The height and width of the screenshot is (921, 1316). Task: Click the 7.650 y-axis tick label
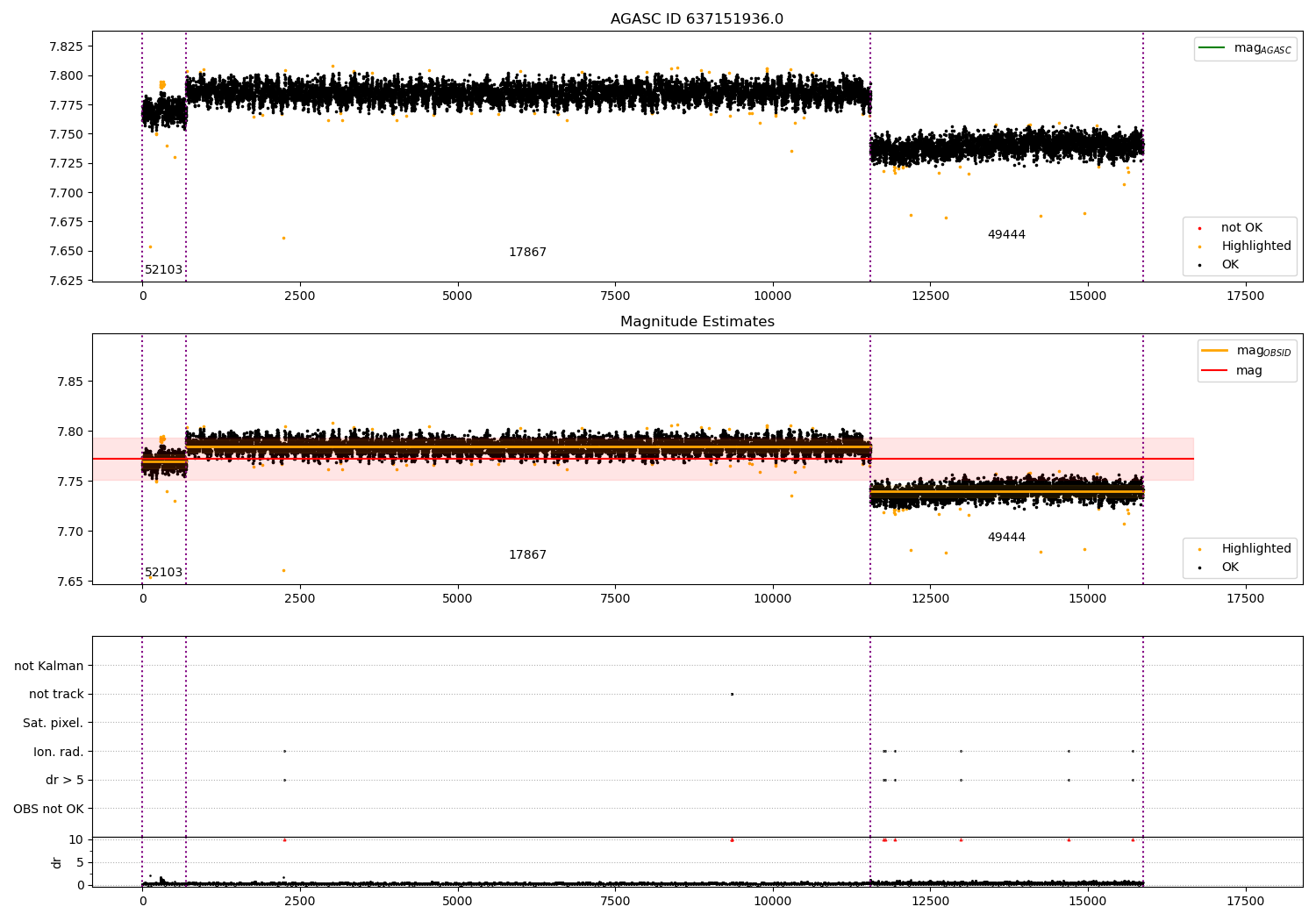coord(66,252)
